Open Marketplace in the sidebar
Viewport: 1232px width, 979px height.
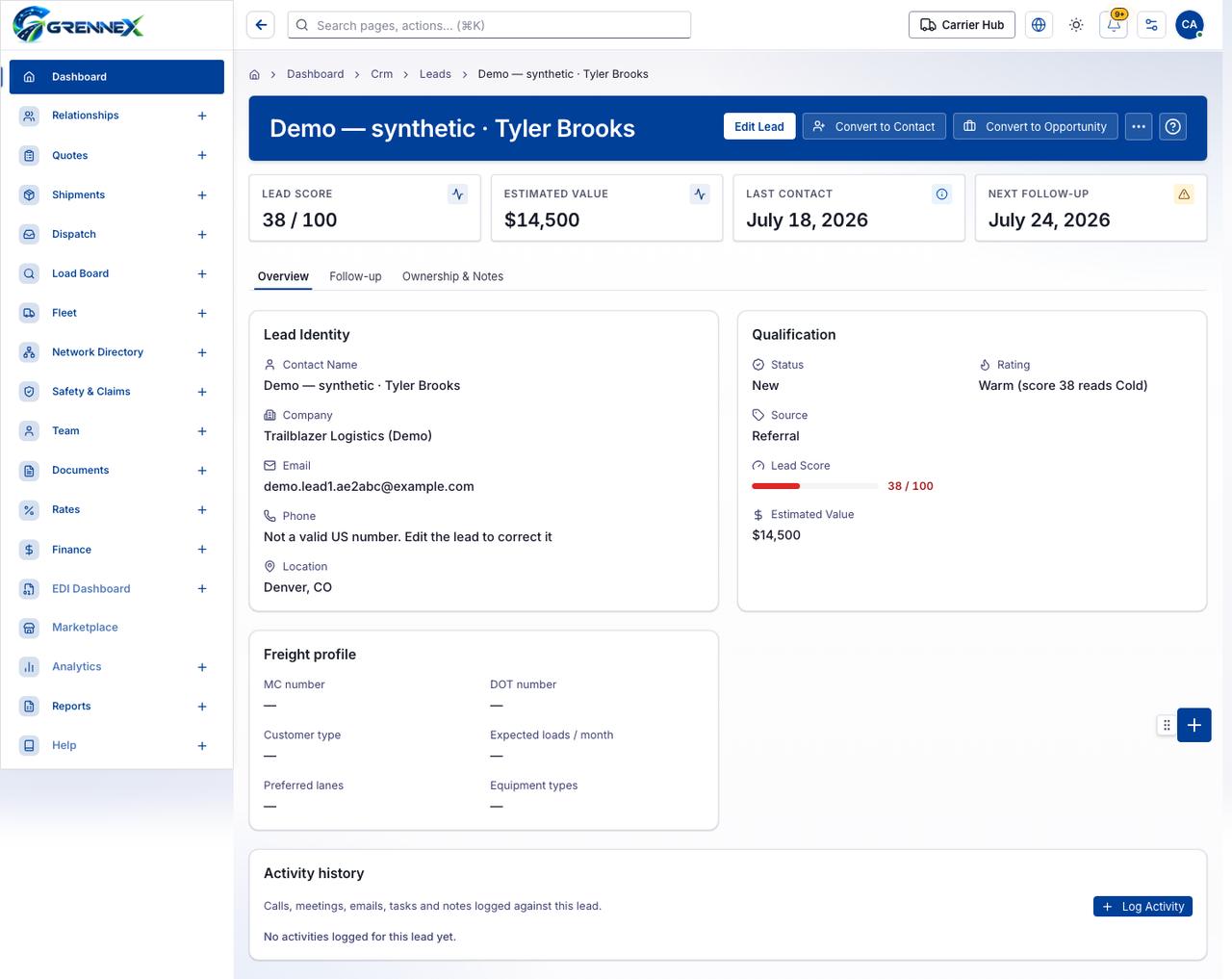coord(116,628)
